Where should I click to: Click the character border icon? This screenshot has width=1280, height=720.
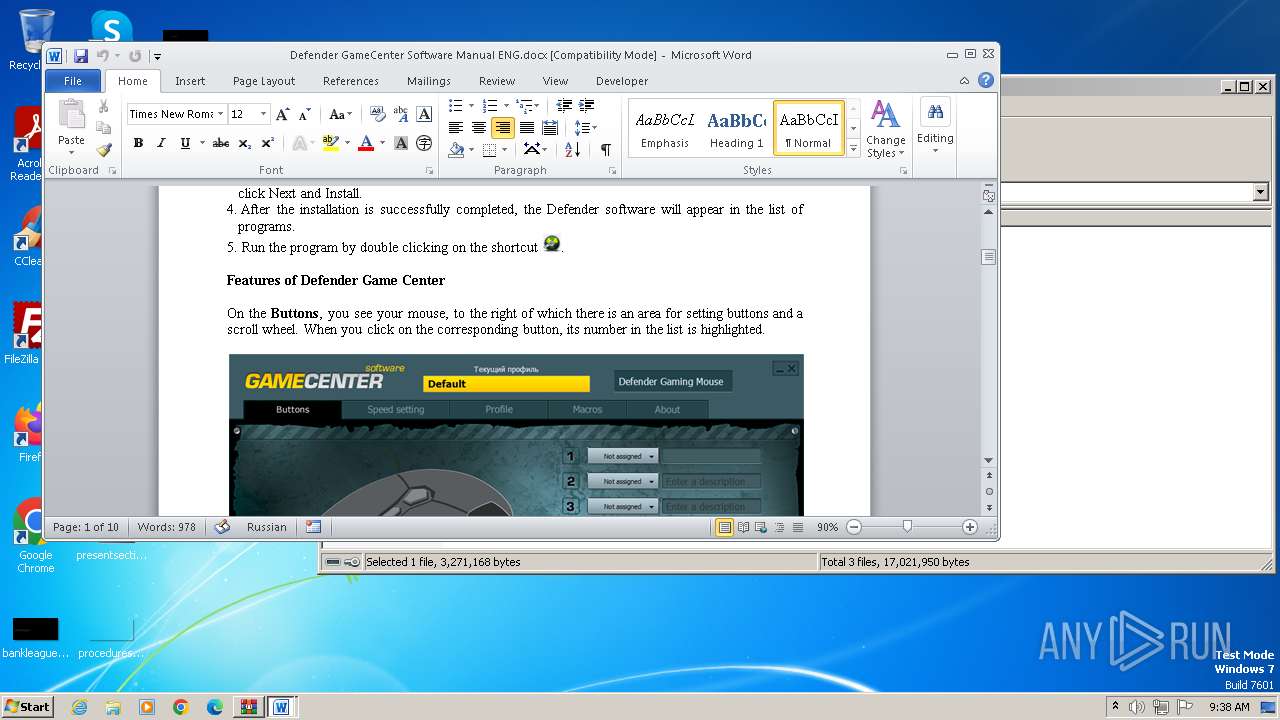(x=424, y=114)
